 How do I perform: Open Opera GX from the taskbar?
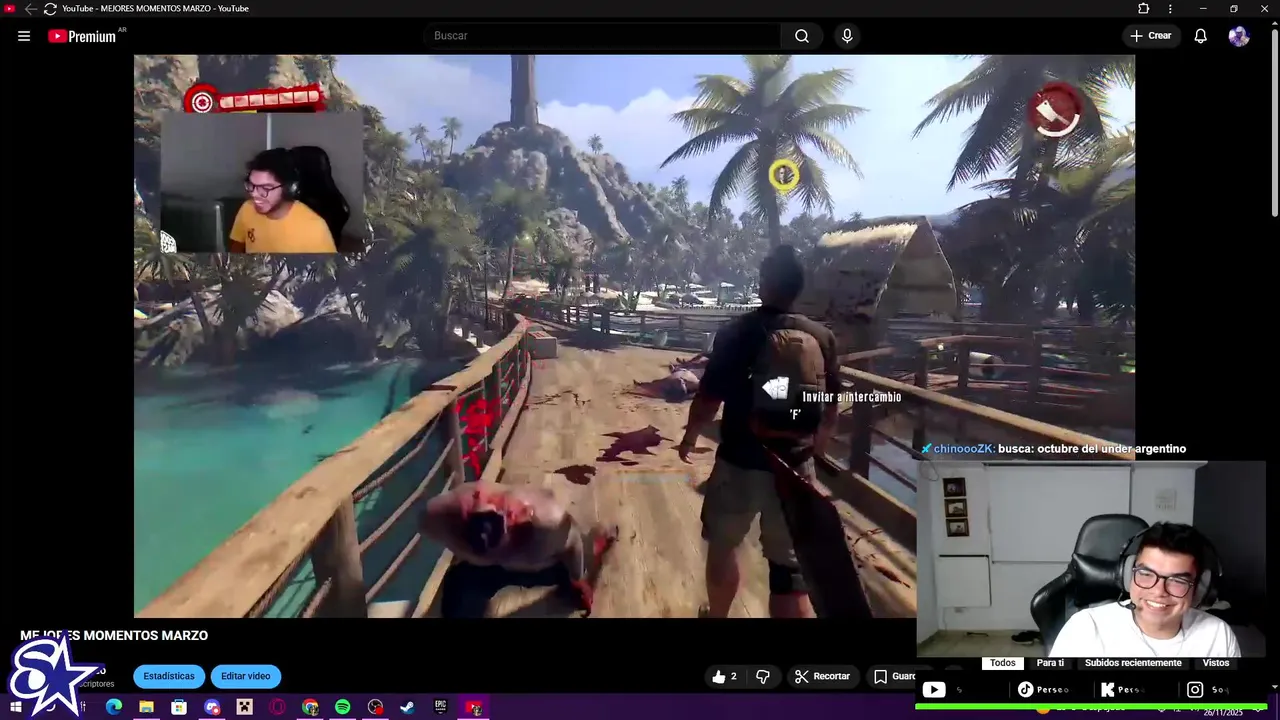[277, 707]
